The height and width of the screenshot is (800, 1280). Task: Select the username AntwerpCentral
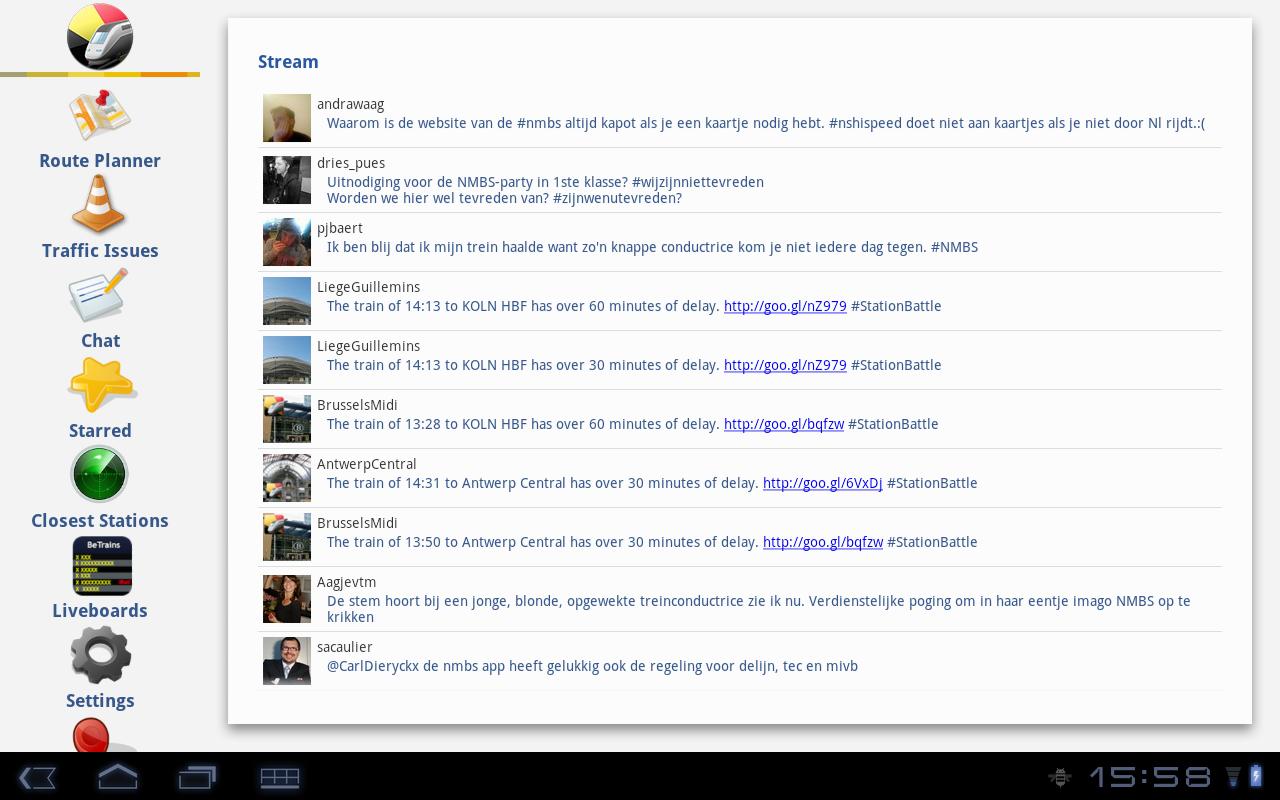click(367, 464)
